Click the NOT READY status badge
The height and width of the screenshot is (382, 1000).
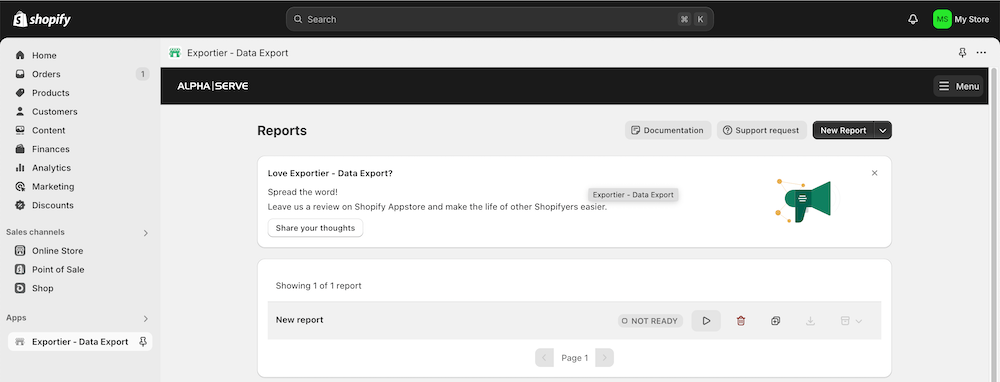pyautogui.click(x=650, y=321)
